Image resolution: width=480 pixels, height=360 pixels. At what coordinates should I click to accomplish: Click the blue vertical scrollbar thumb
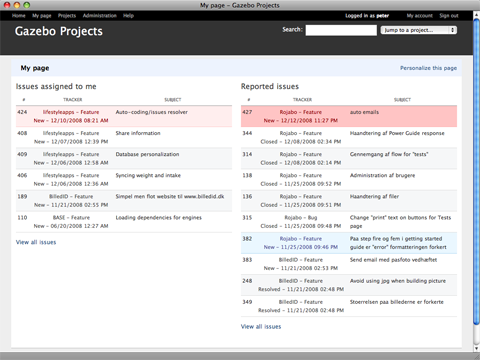(x=476, y=171)
